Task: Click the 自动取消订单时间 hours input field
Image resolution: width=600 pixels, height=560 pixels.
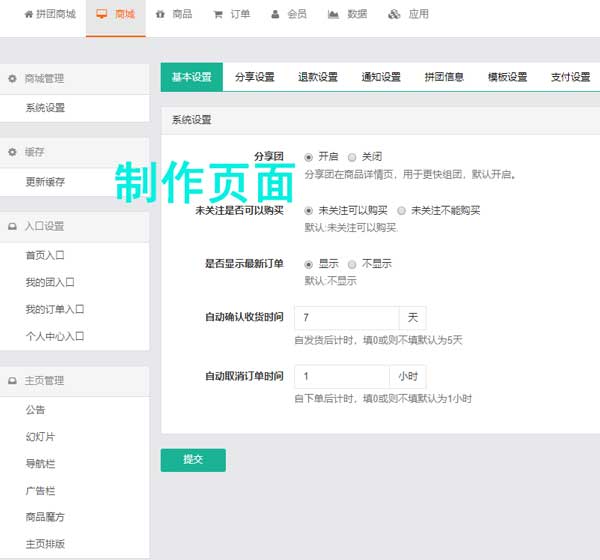Action: click(342, 377)
